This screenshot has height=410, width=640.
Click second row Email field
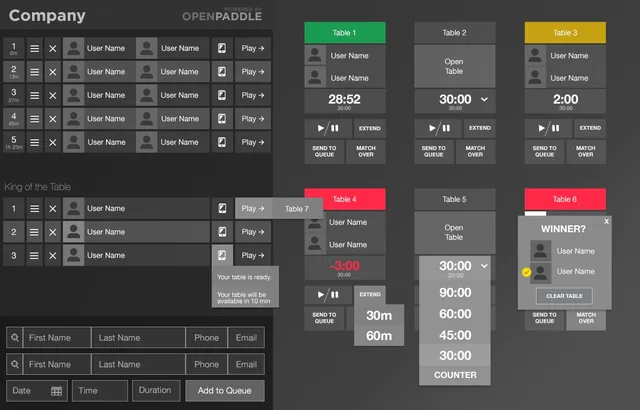[246, 364]
